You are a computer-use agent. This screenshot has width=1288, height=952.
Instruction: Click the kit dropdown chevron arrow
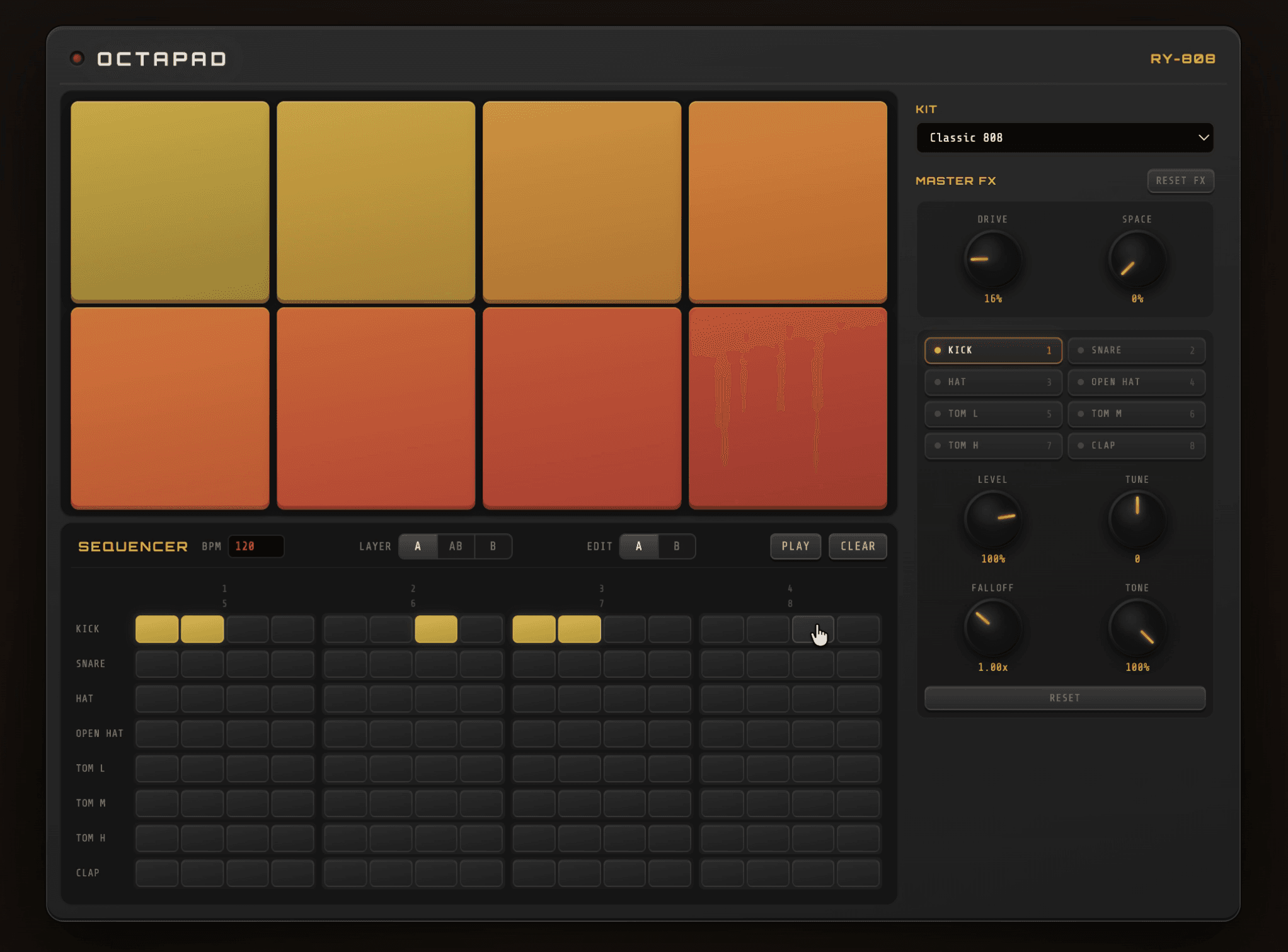click(1203, 137)
